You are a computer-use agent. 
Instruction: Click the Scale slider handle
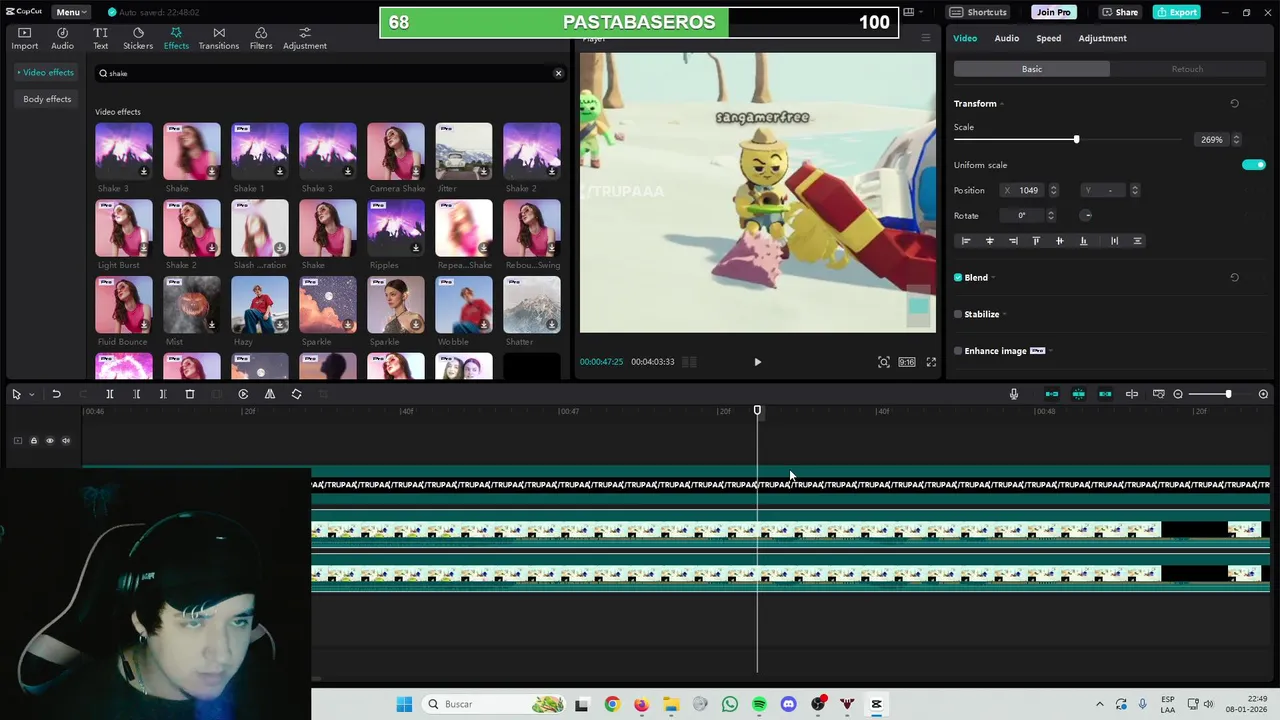1076,140
